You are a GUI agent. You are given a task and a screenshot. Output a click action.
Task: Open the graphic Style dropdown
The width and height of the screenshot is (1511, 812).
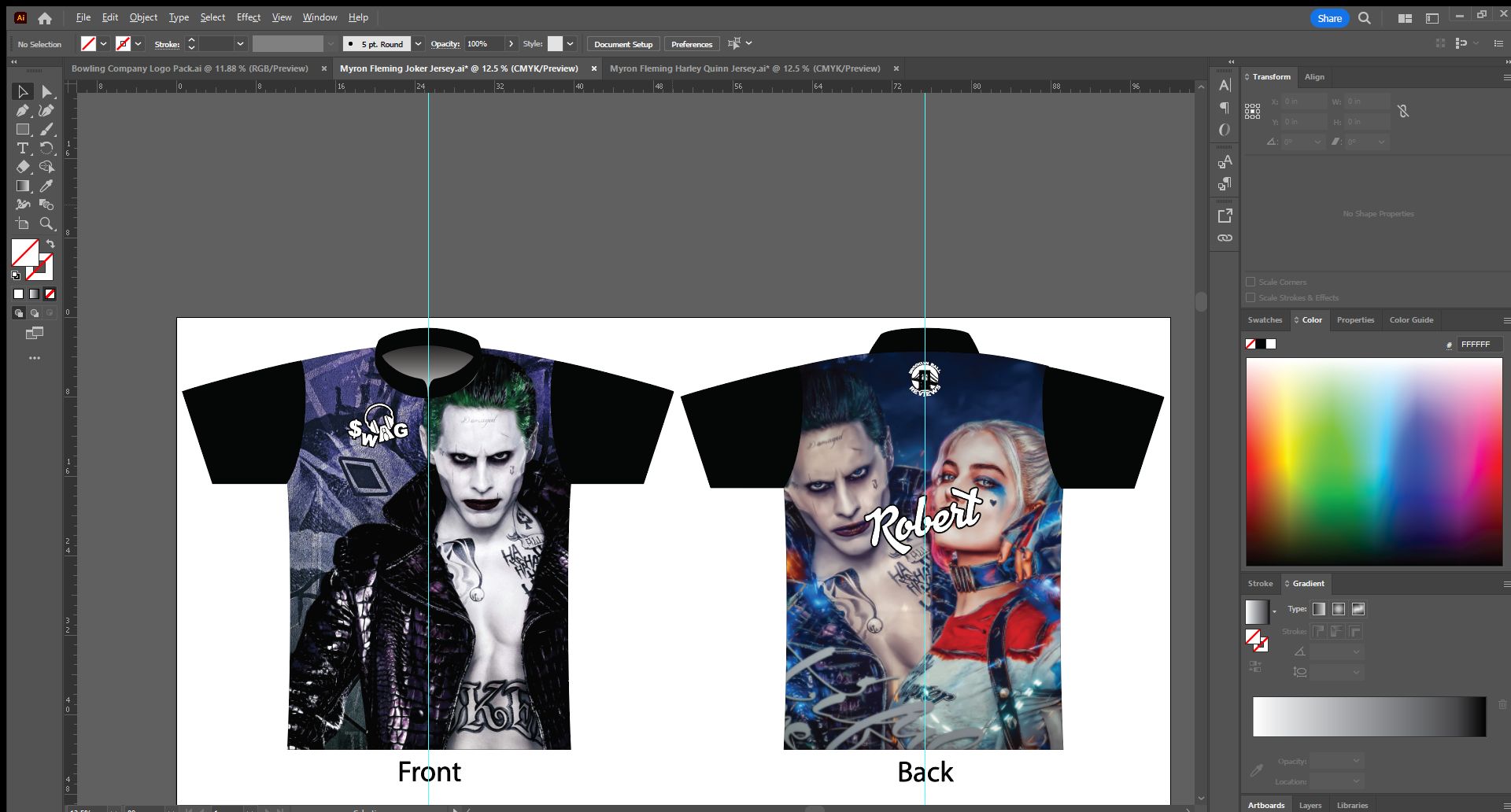pos(571,44)
